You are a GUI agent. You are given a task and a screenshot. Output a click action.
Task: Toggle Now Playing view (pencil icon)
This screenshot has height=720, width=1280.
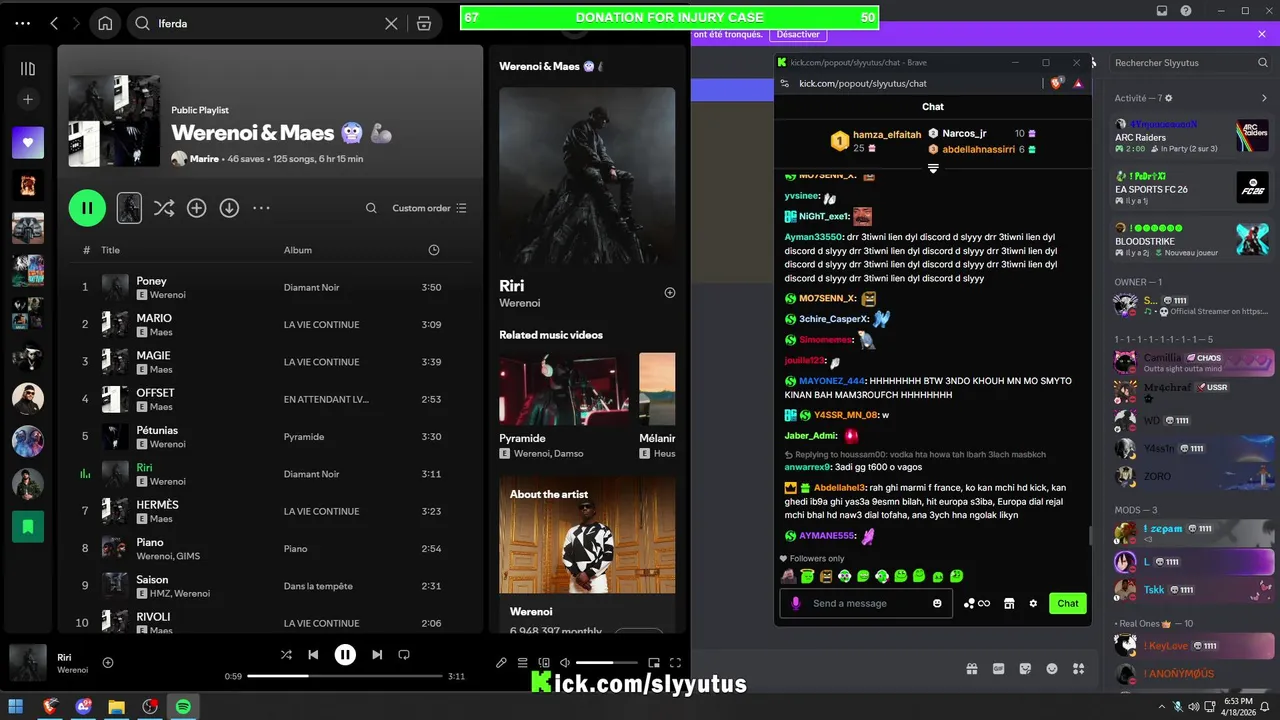(x=502, y=662)
